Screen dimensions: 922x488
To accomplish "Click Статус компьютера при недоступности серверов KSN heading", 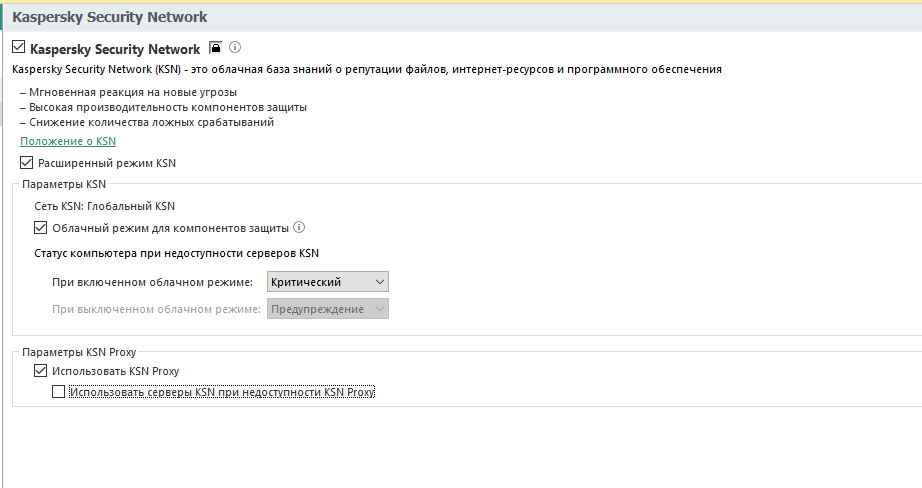I will (176, 253).
